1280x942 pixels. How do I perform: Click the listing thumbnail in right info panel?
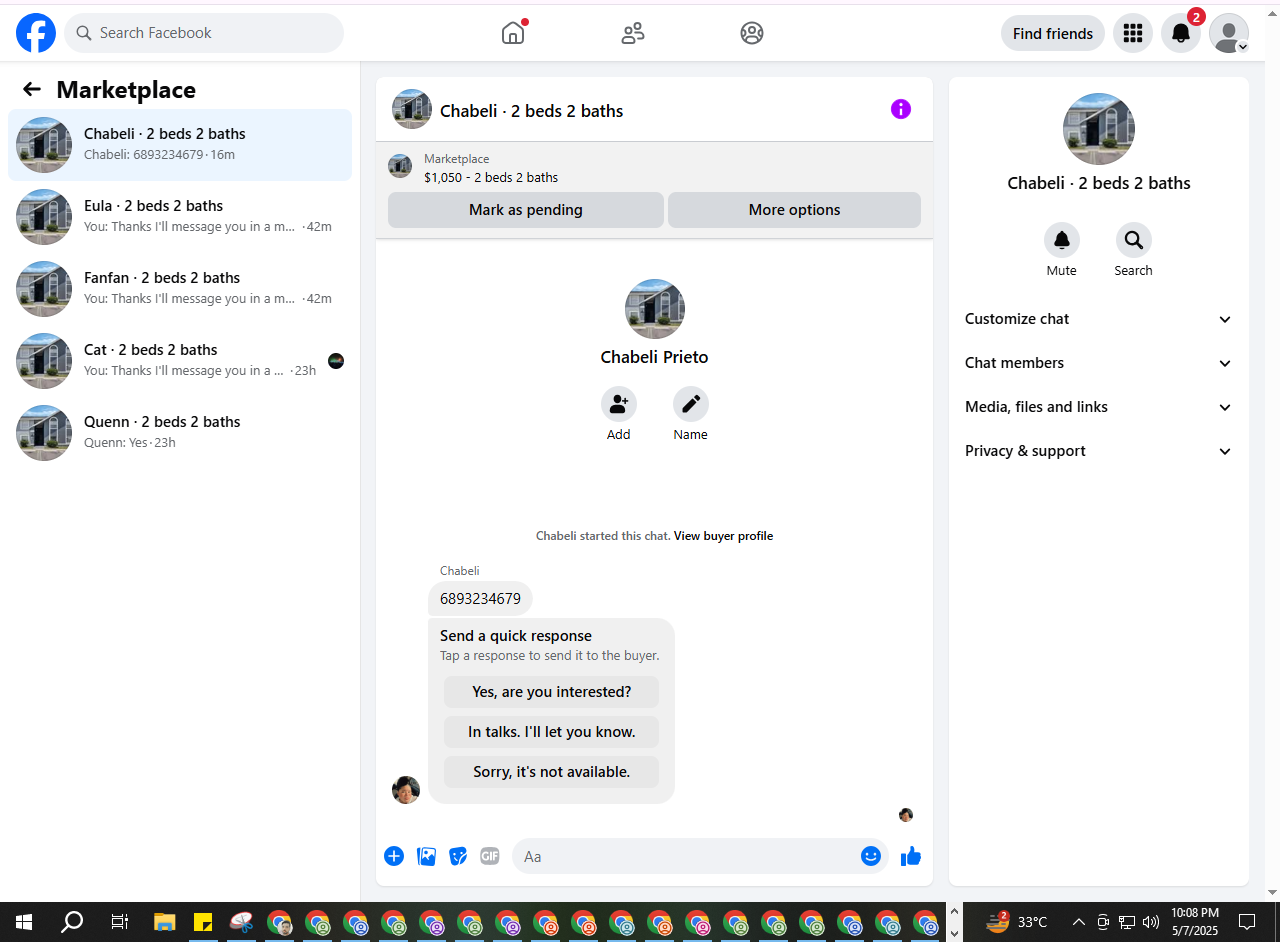(x=1099, y=129)
